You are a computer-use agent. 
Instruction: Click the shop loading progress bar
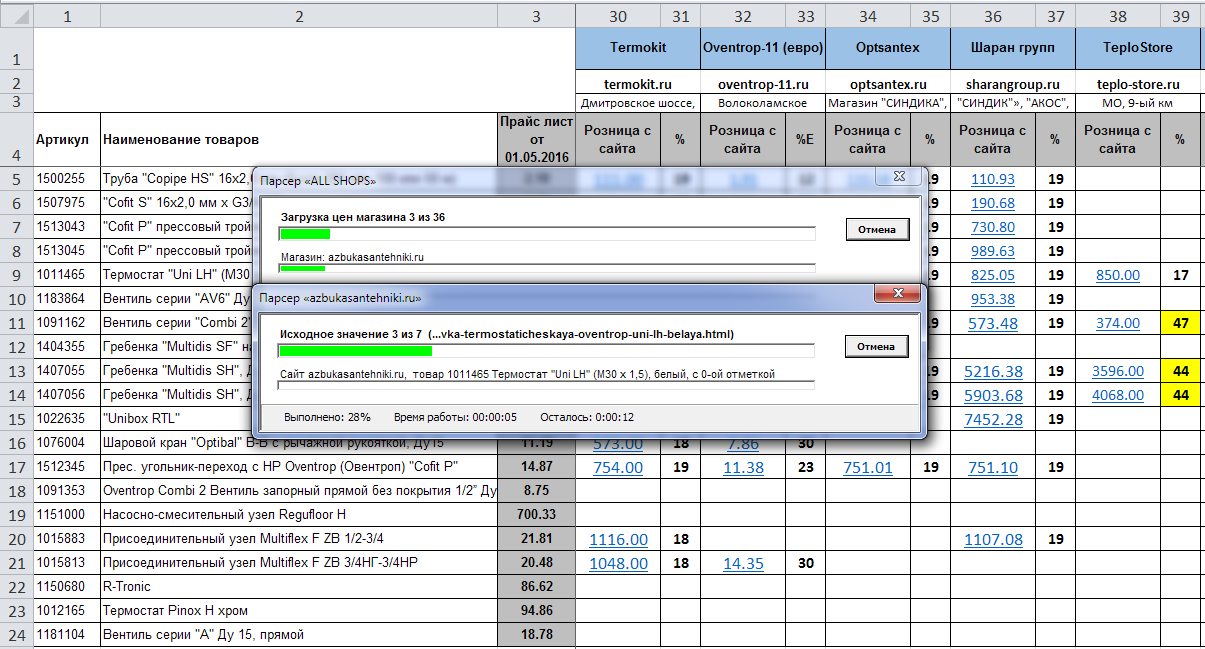click(x=546, y=234)
